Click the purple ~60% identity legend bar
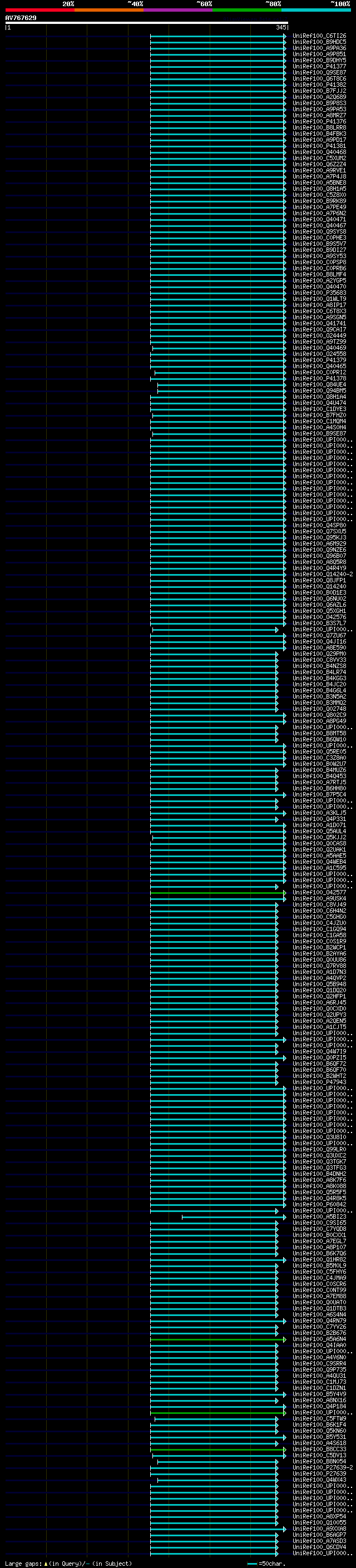356x1568 pixels. point(177,11)
